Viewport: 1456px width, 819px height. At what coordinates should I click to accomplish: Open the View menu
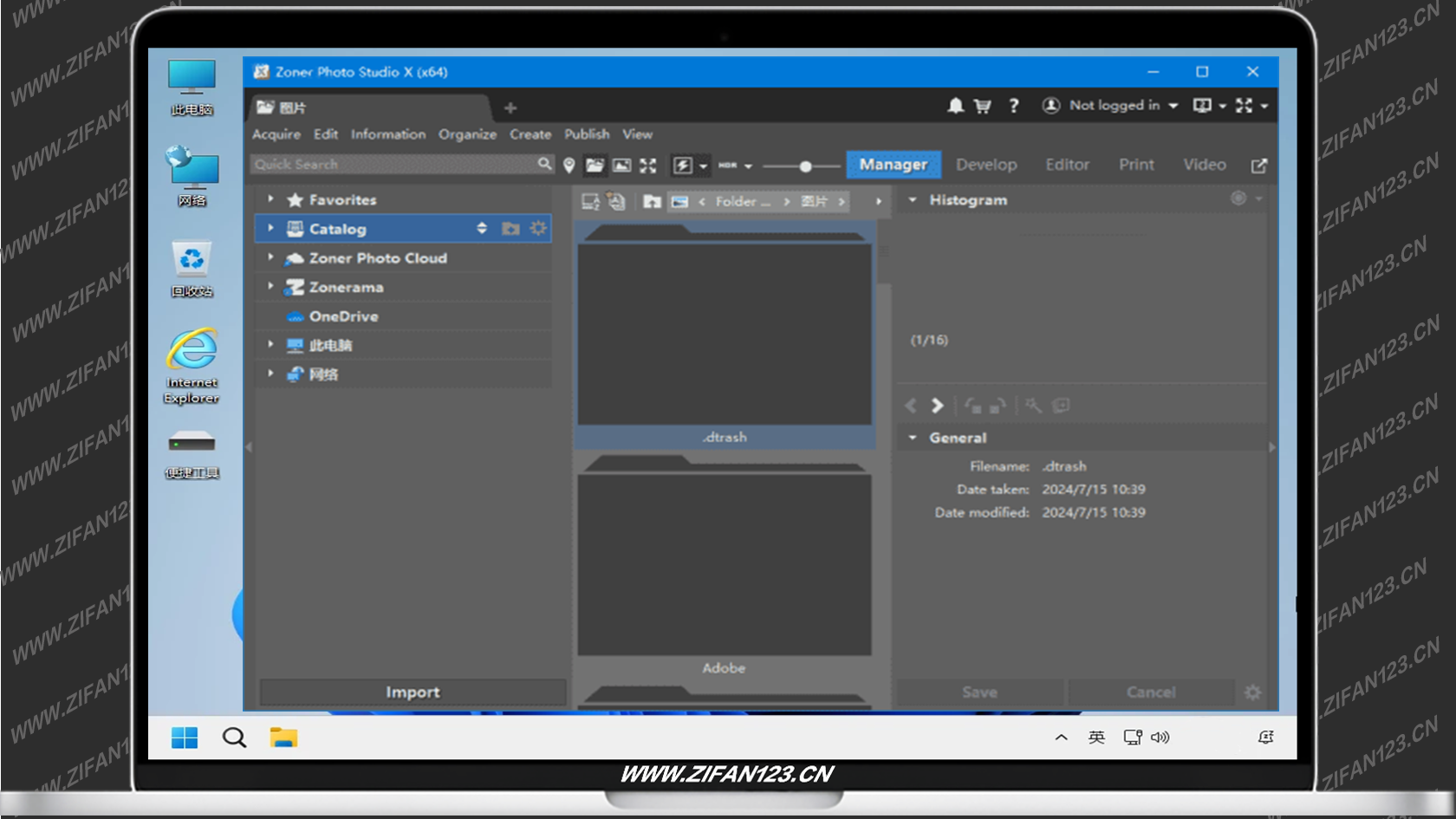point(637,134)
